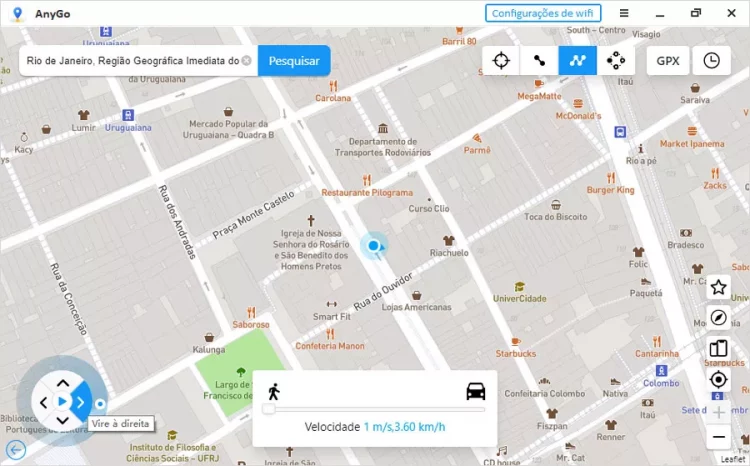Select the two-spot route mode
Image resolution: width=750 pixels, height=466 pixels.
(539, 60)
